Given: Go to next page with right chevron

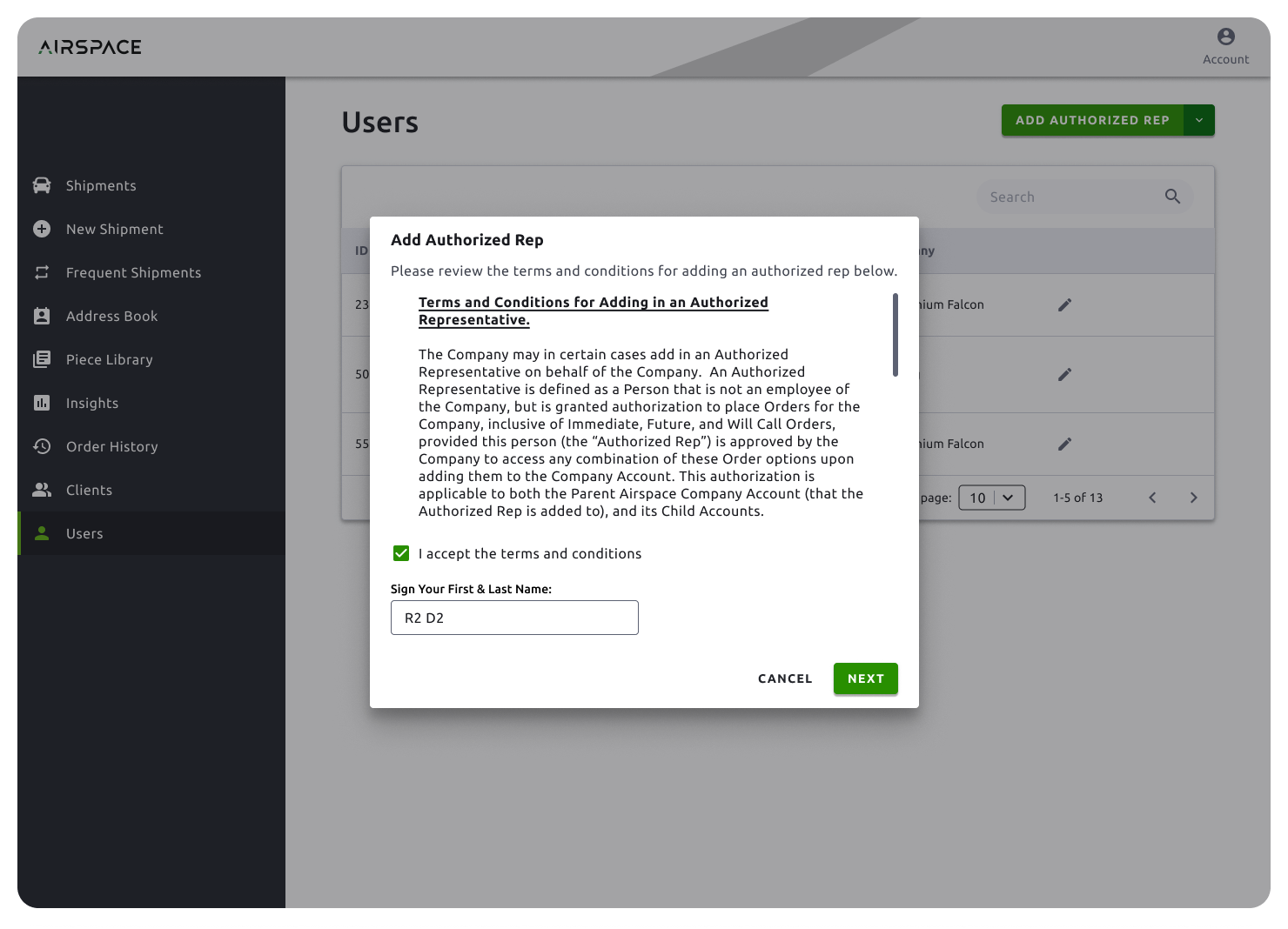Looking at the screenshot, I should point(1193,498).
